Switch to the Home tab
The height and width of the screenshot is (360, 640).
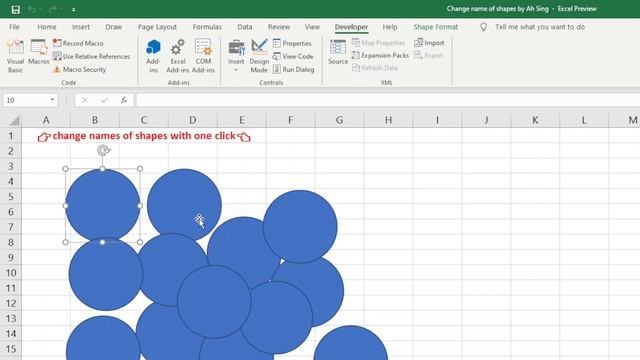pos(47,27)
